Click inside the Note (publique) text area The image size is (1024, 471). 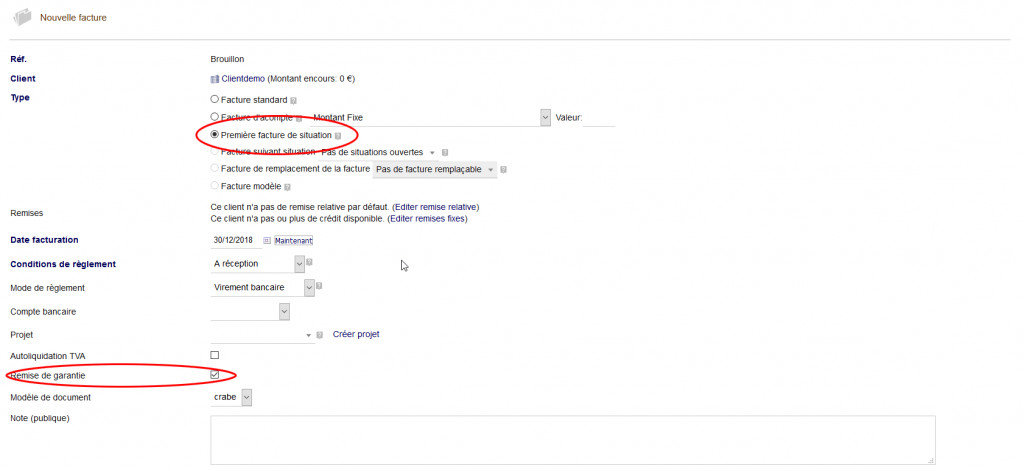573,440
